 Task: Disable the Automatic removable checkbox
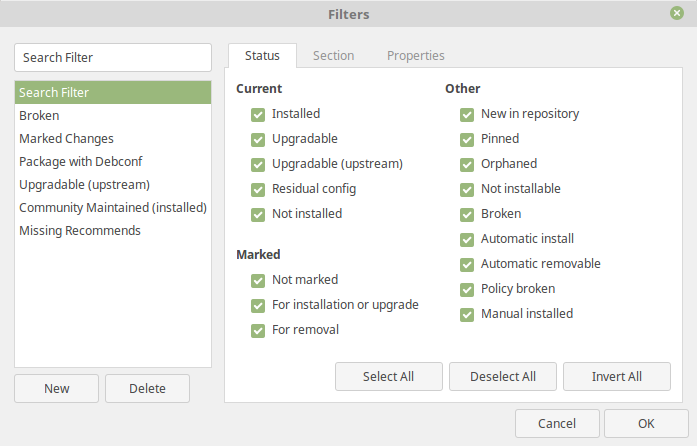click(x=467, y=264)
